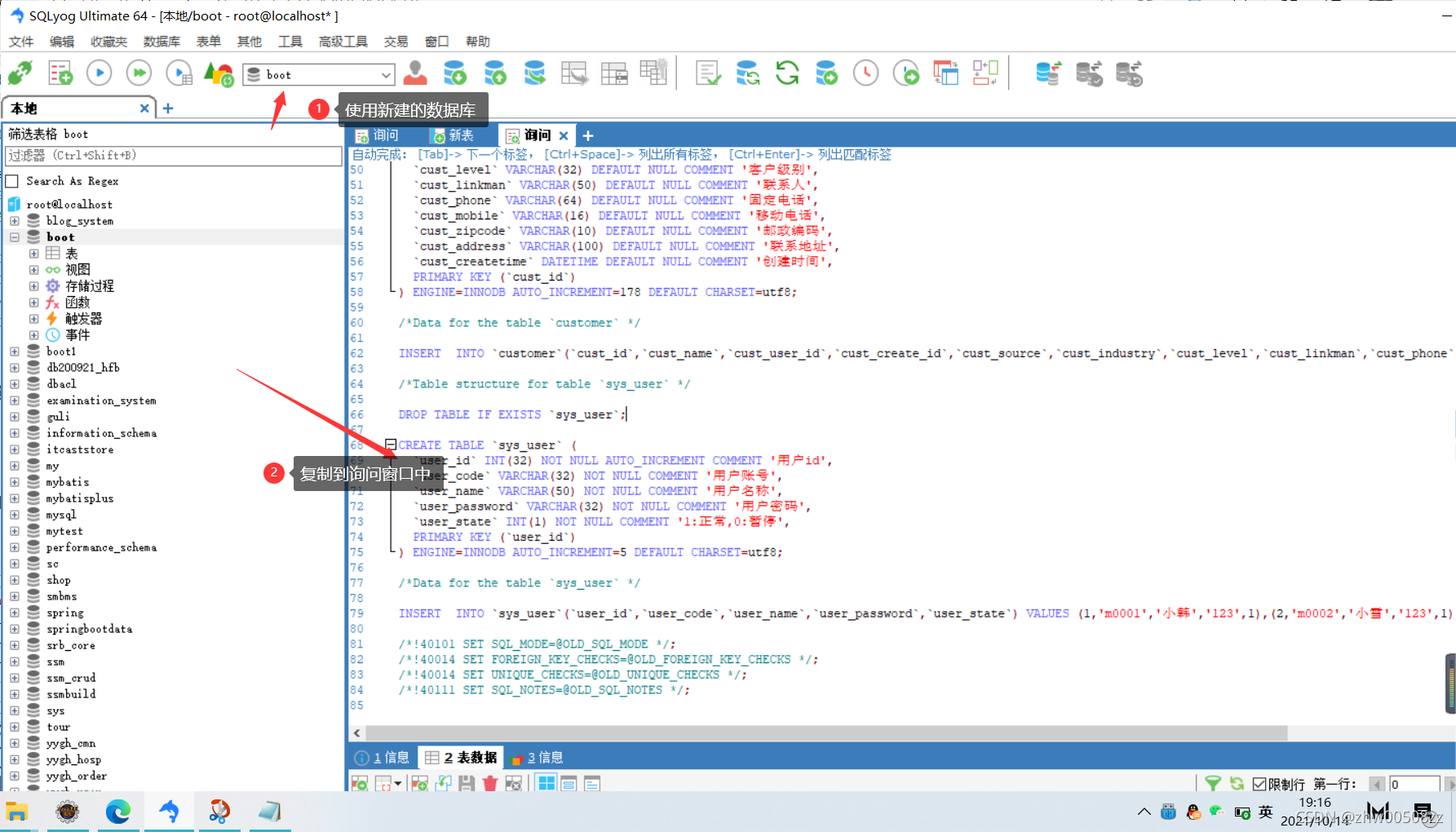Click the document with green checkmark icon
1456x832 pixels.
coord(708,73)
